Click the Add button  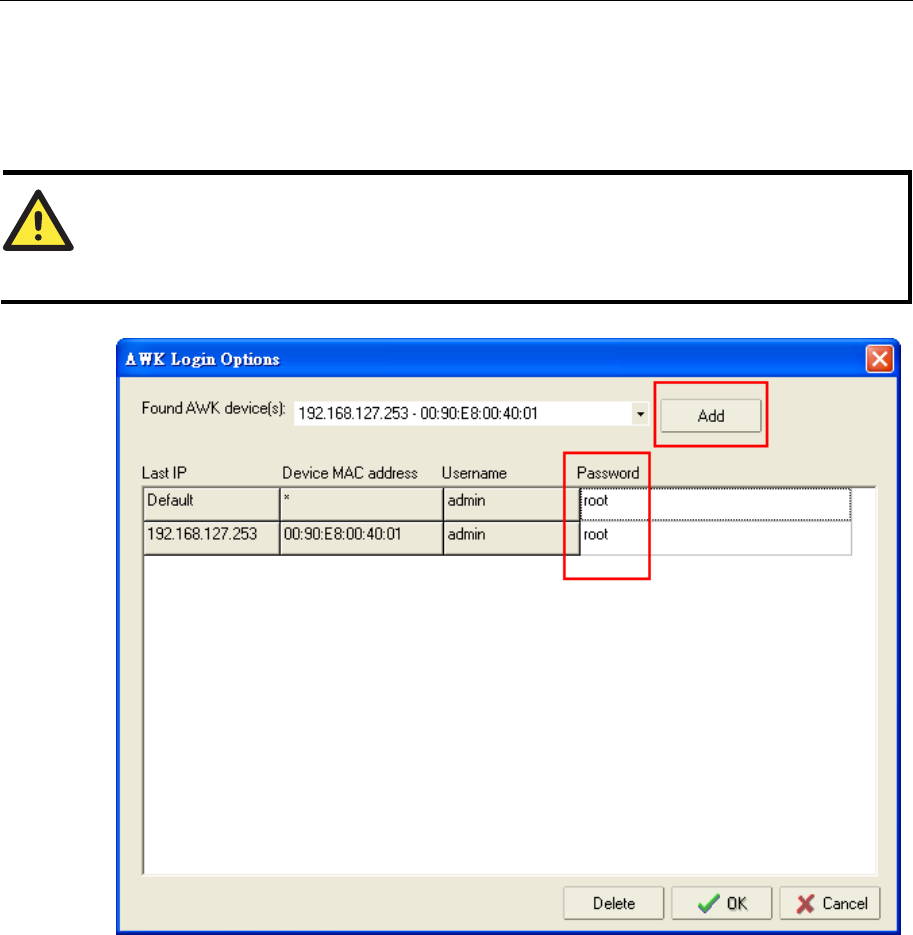[x=710, y=415]
